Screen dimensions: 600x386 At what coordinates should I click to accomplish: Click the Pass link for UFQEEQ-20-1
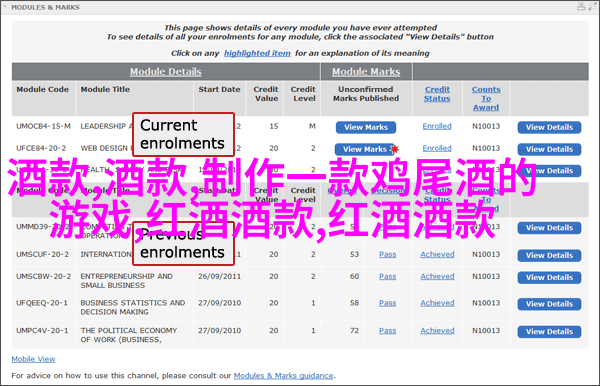[x=388, y=303]
